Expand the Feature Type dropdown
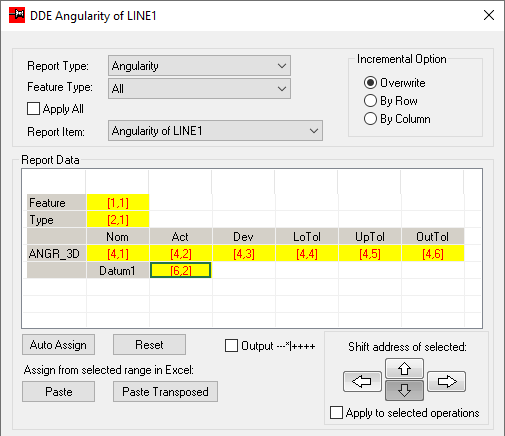 point(199,88)
